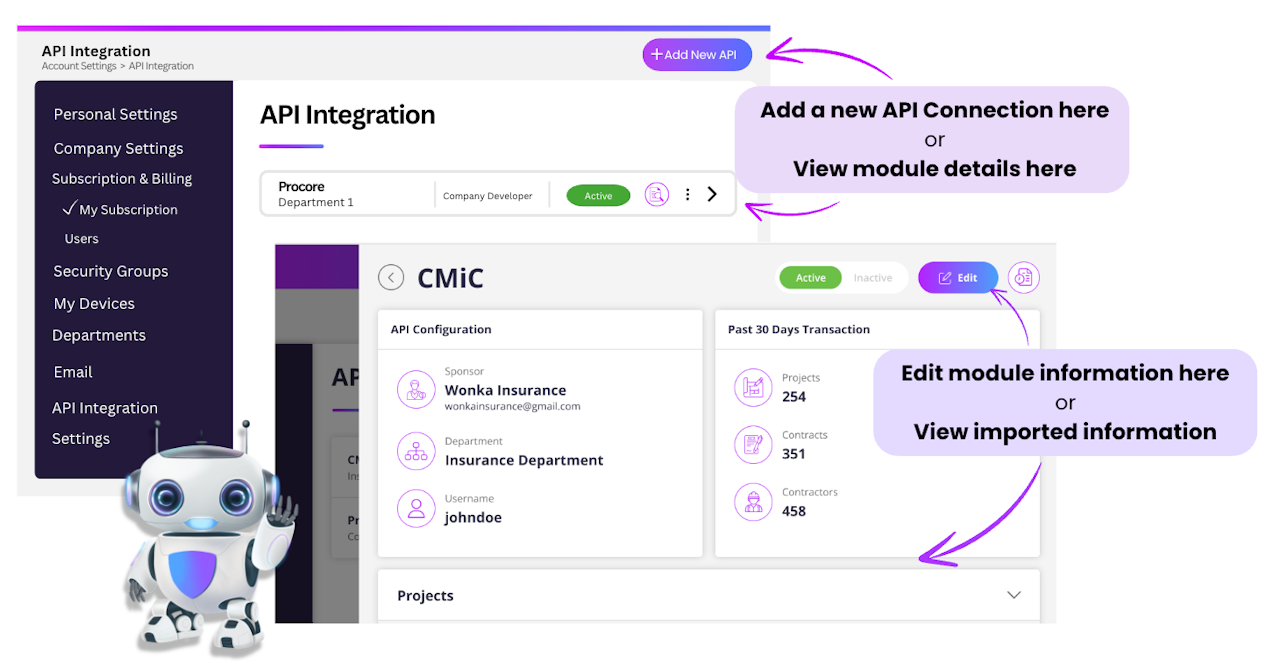Click the imported information report icon beside Edit
This screenshot has height=670, width=1280.
(1023, 278)
